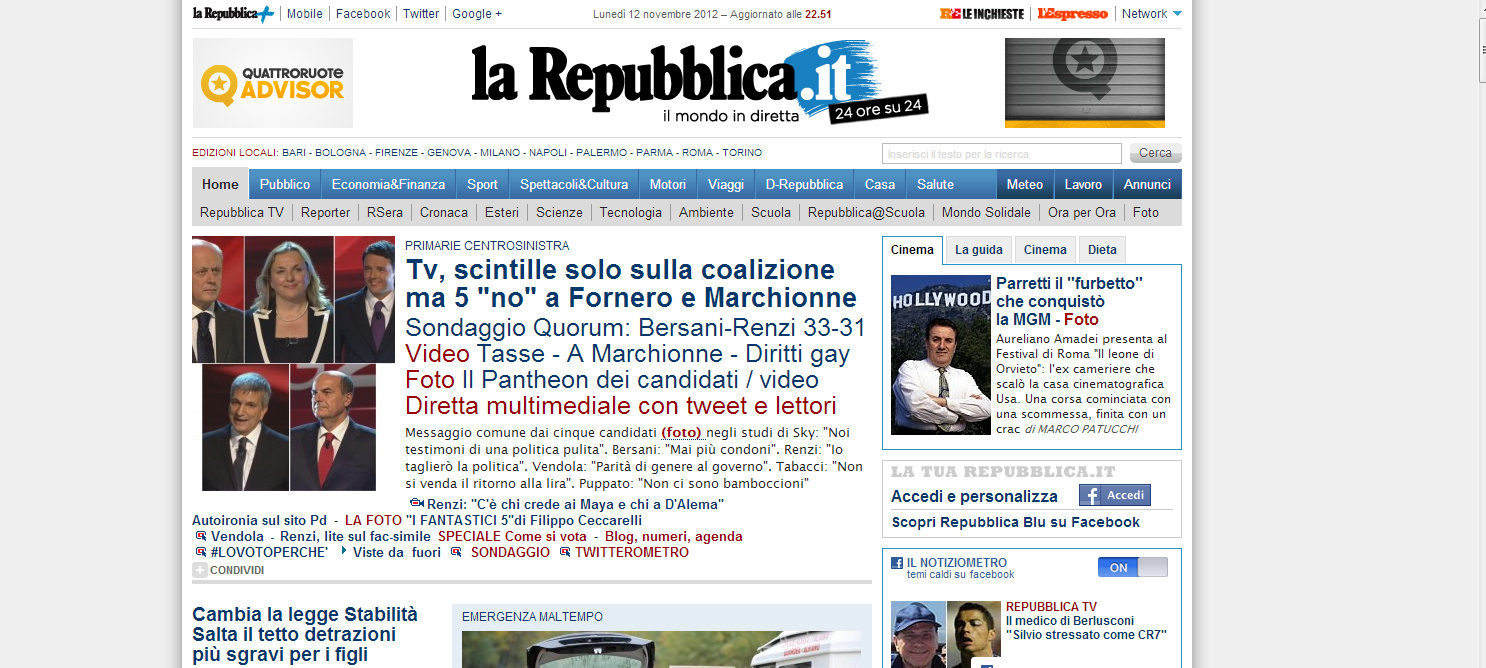This screenshot has height=668, width=1486.
Task: Open Scopri Repubblica Blu su Facebook
Action: click(x=1016, y=522)
